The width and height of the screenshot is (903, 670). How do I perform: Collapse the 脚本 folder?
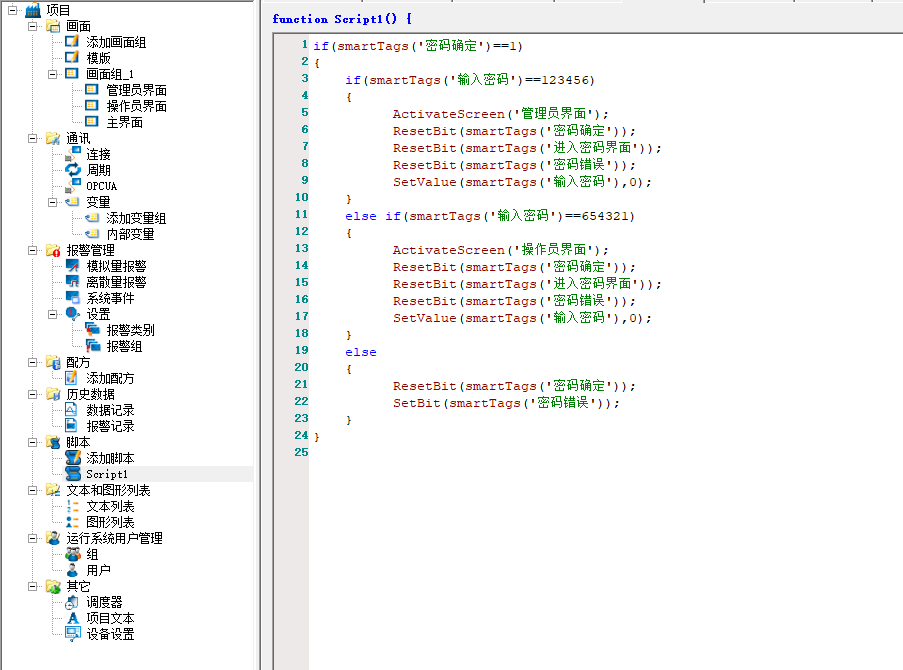point(33,442)
